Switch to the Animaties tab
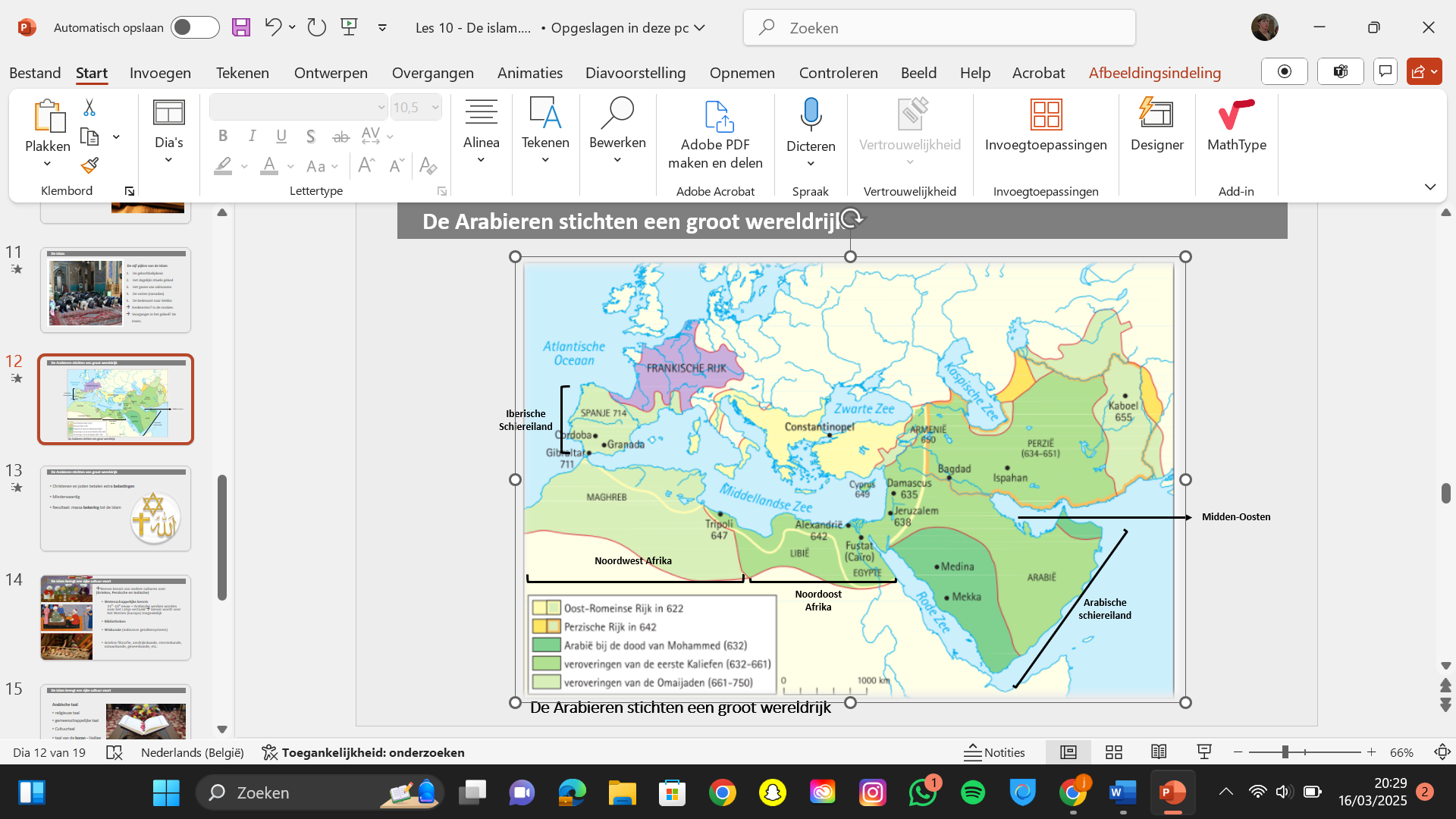 [529, 73]
